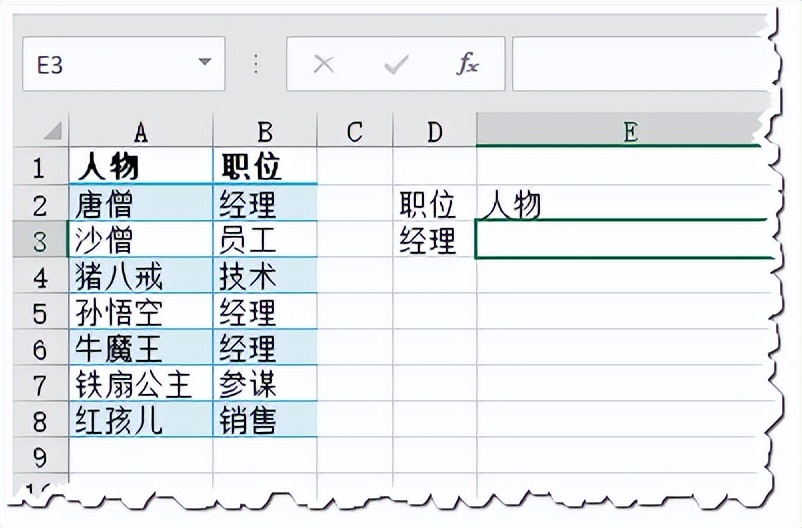Select column C header

pyautogui.click(x=354, y=131)
